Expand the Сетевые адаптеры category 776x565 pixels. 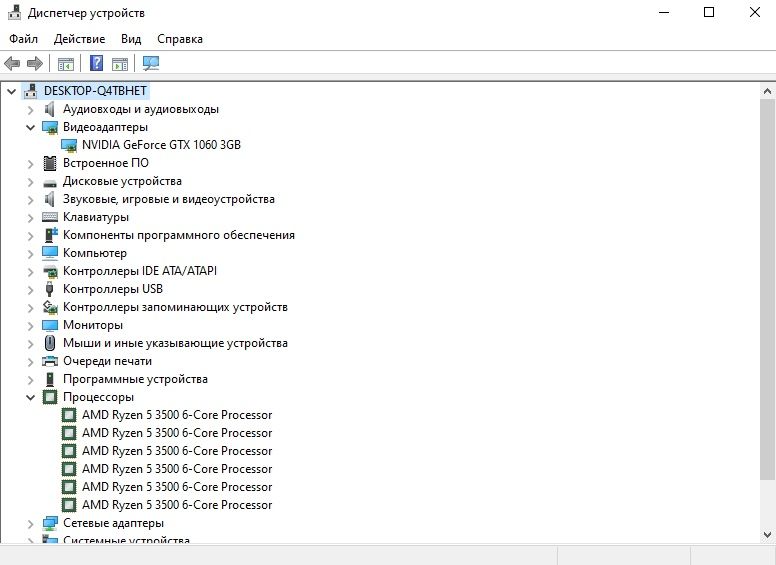coord(30,523)
